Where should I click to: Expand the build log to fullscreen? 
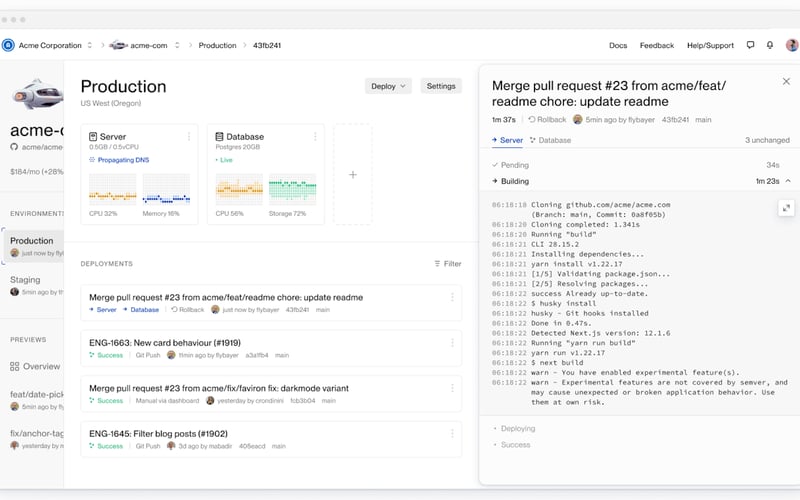(786, 208)
